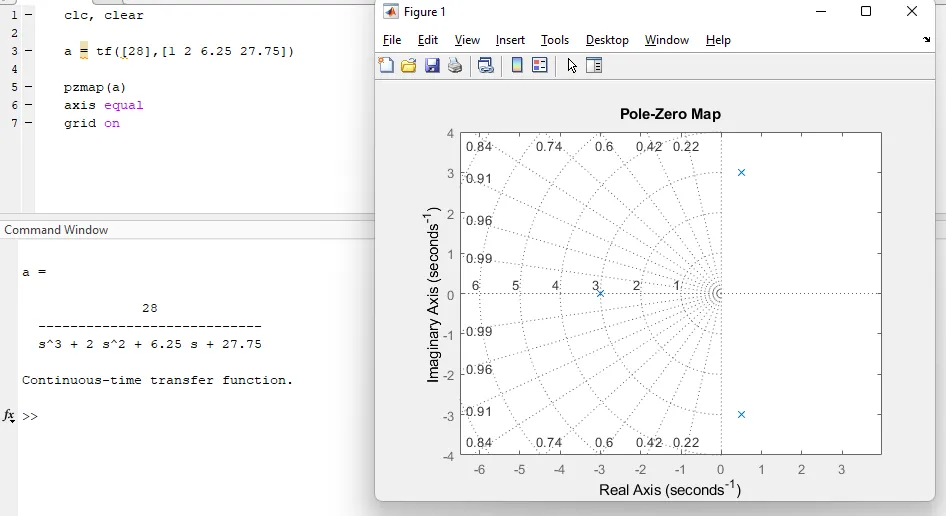Enable the Edit Plot arrow tool
946x516 pixels.
(572, 66)
